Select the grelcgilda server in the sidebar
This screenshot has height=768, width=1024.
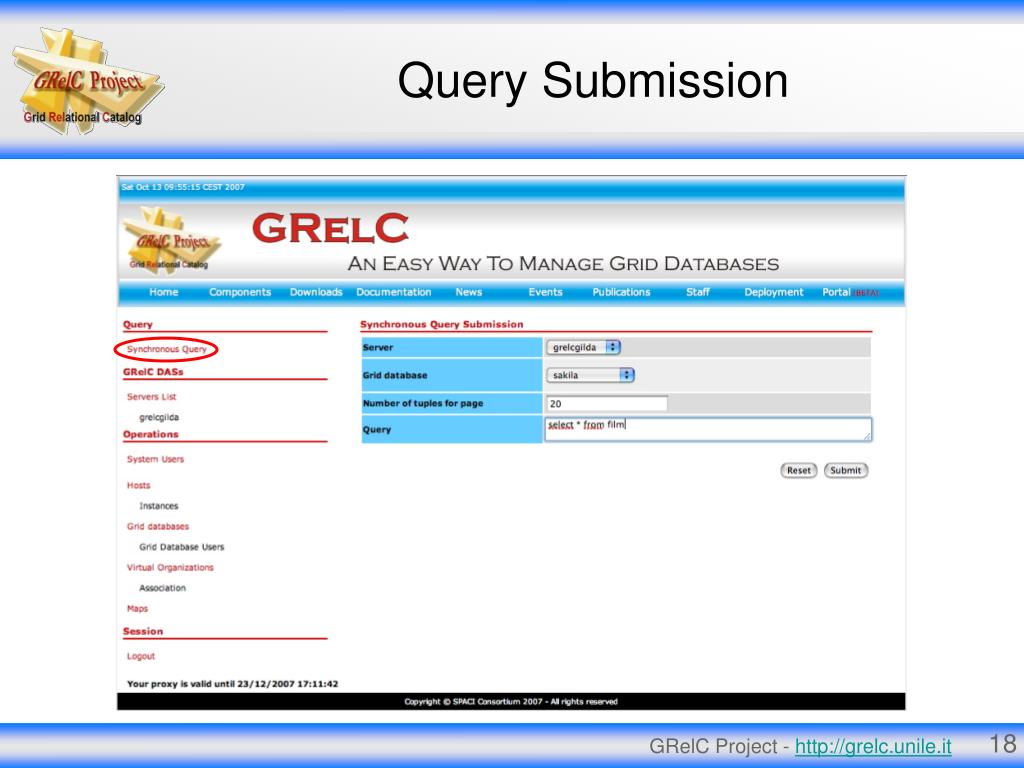[x=159, y=417]
